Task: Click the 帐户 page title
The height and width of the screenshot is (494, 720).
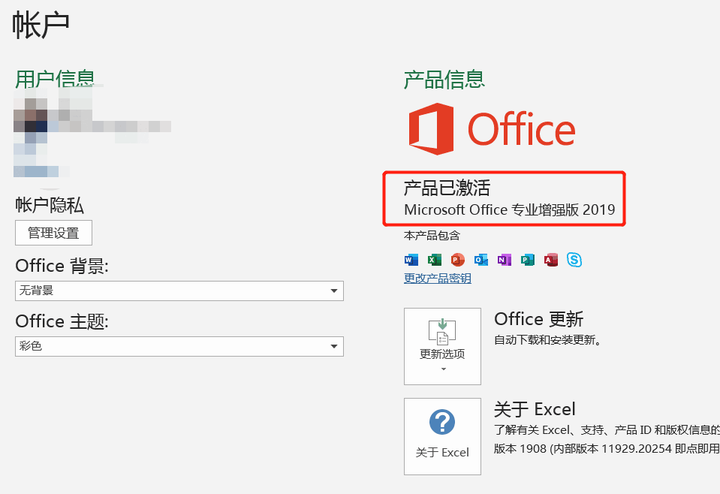Action: [40, 25]
